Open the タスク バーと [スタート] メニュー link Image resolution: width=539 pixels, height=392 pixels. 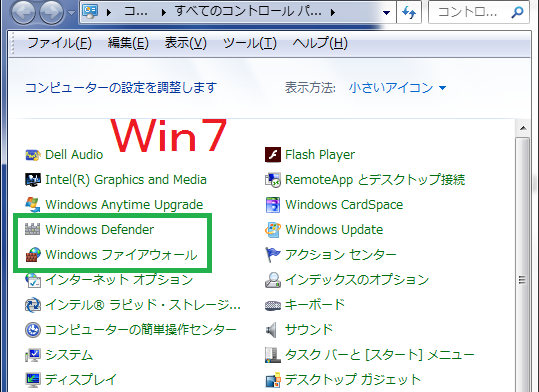(x=380, y=355)
